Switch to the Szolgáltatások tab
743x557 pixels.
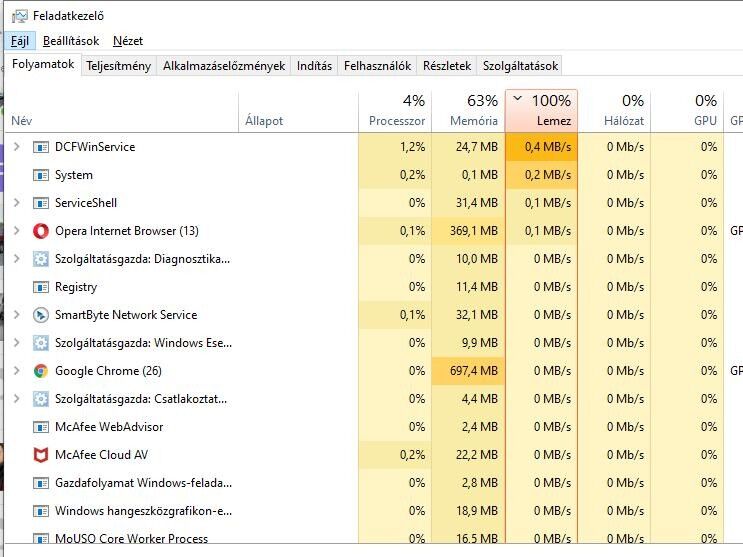click(520, 66)
